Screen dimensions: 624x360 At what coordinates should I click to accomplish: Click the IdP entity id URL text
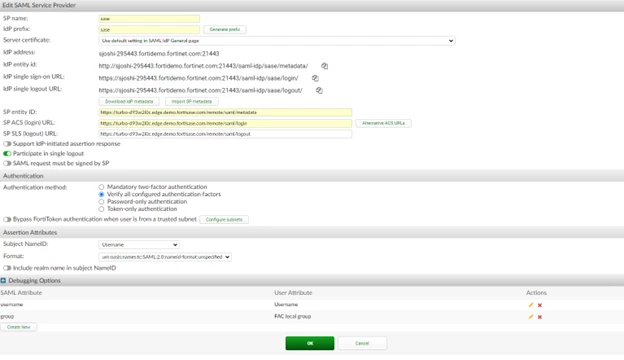point(203,66)
